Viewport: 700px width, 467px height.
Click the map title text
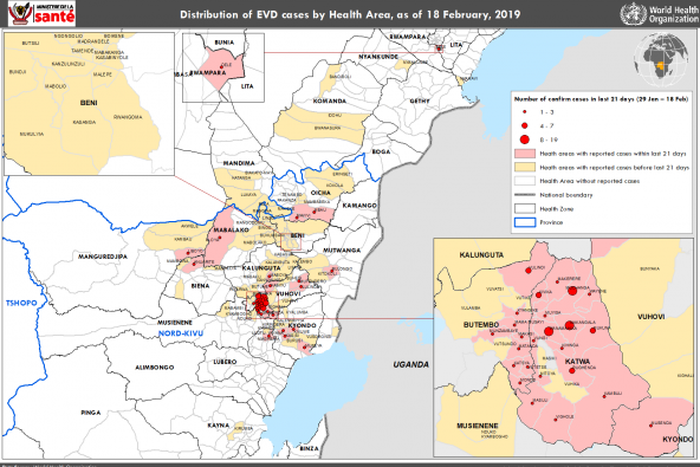tap(349, 15)
